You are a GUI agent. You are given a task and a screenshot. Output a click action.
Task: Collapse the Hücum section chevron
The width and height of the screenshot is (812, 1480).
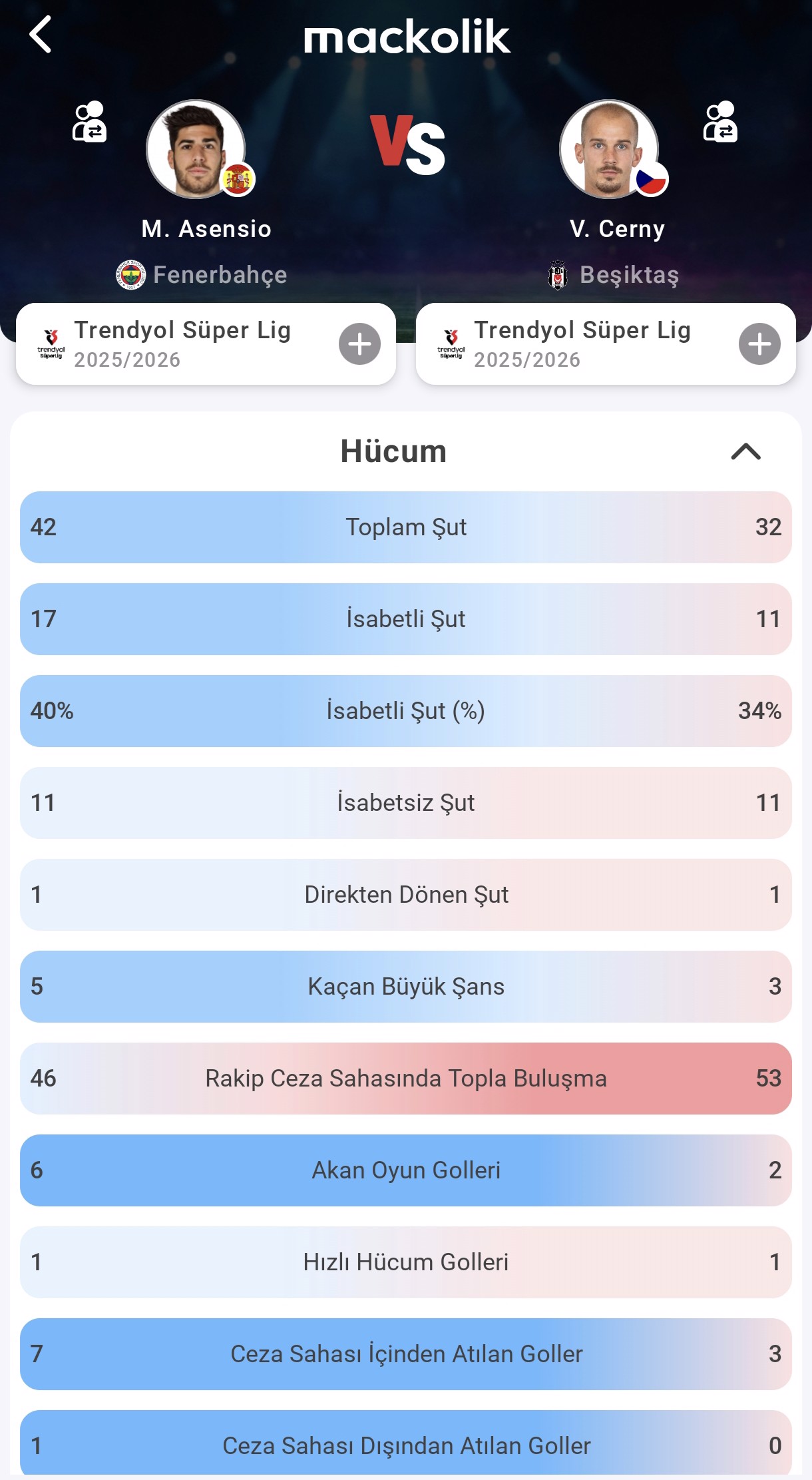(x=745, y=452)
